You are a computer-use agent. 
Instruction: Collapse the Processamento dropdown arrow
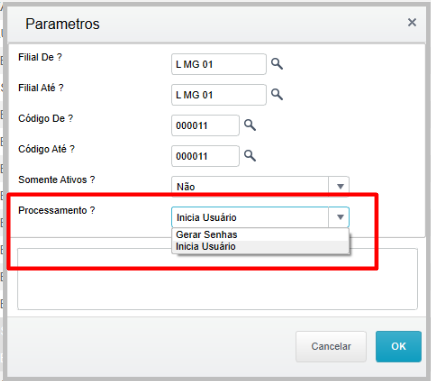point(340,217)
